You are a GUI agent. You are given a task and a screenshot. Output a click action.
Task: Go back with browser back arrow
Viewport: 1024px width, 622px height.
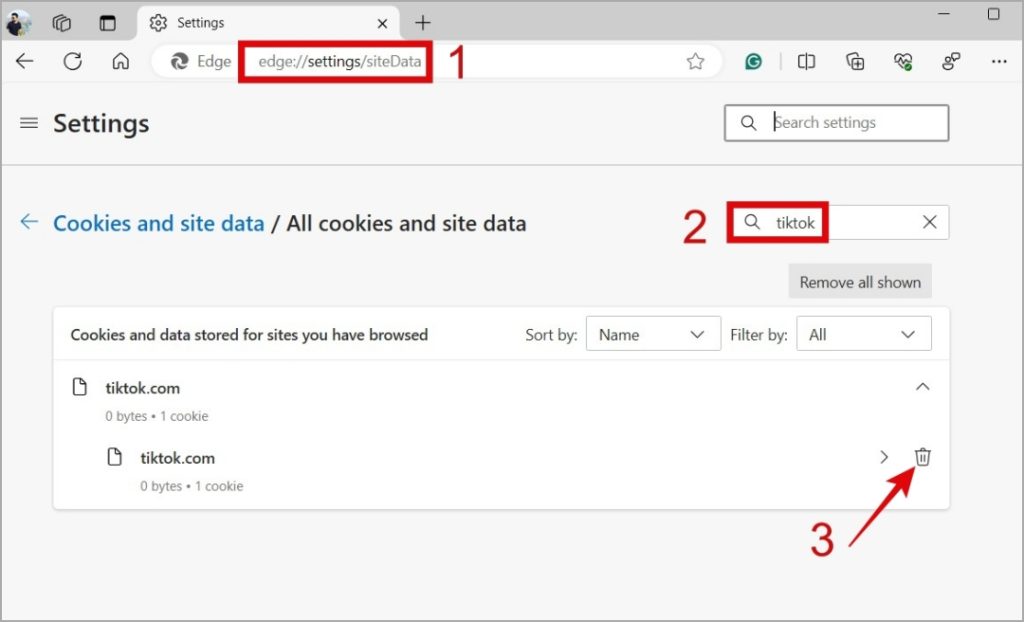pyautogui.click(x=24, y=61)
